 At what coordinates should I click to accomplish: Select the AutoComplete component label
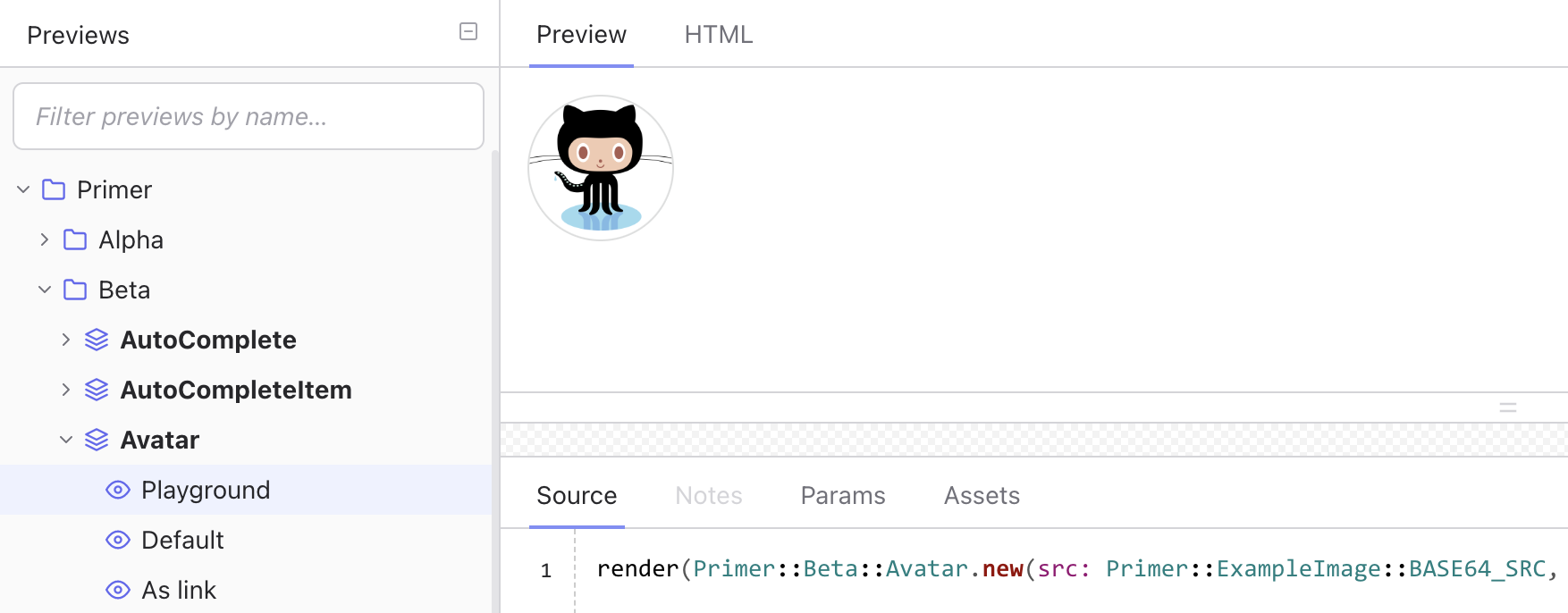click(208, 340)
